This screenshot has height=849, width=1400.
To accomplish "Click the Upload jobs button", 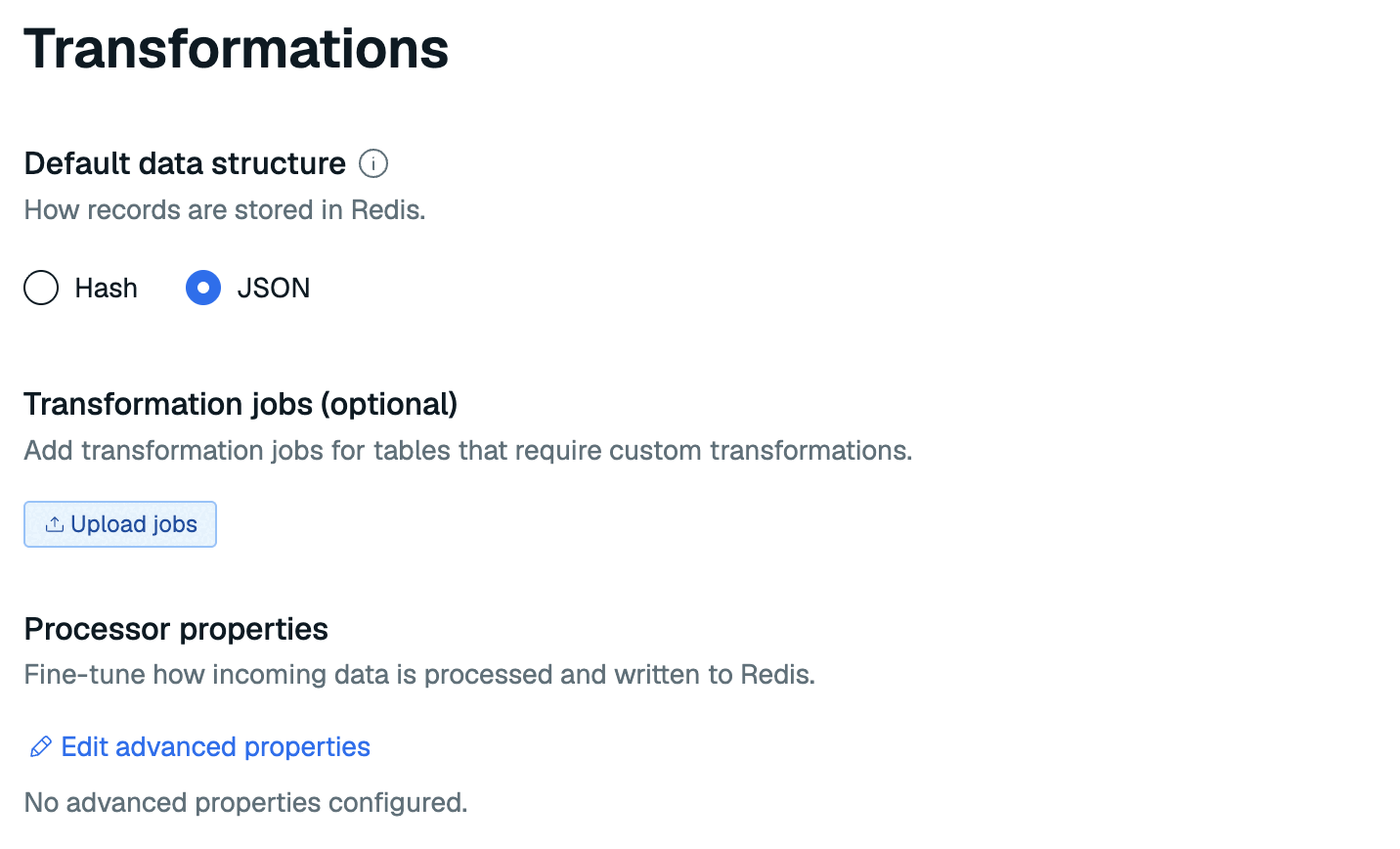I will pos(120,524).
